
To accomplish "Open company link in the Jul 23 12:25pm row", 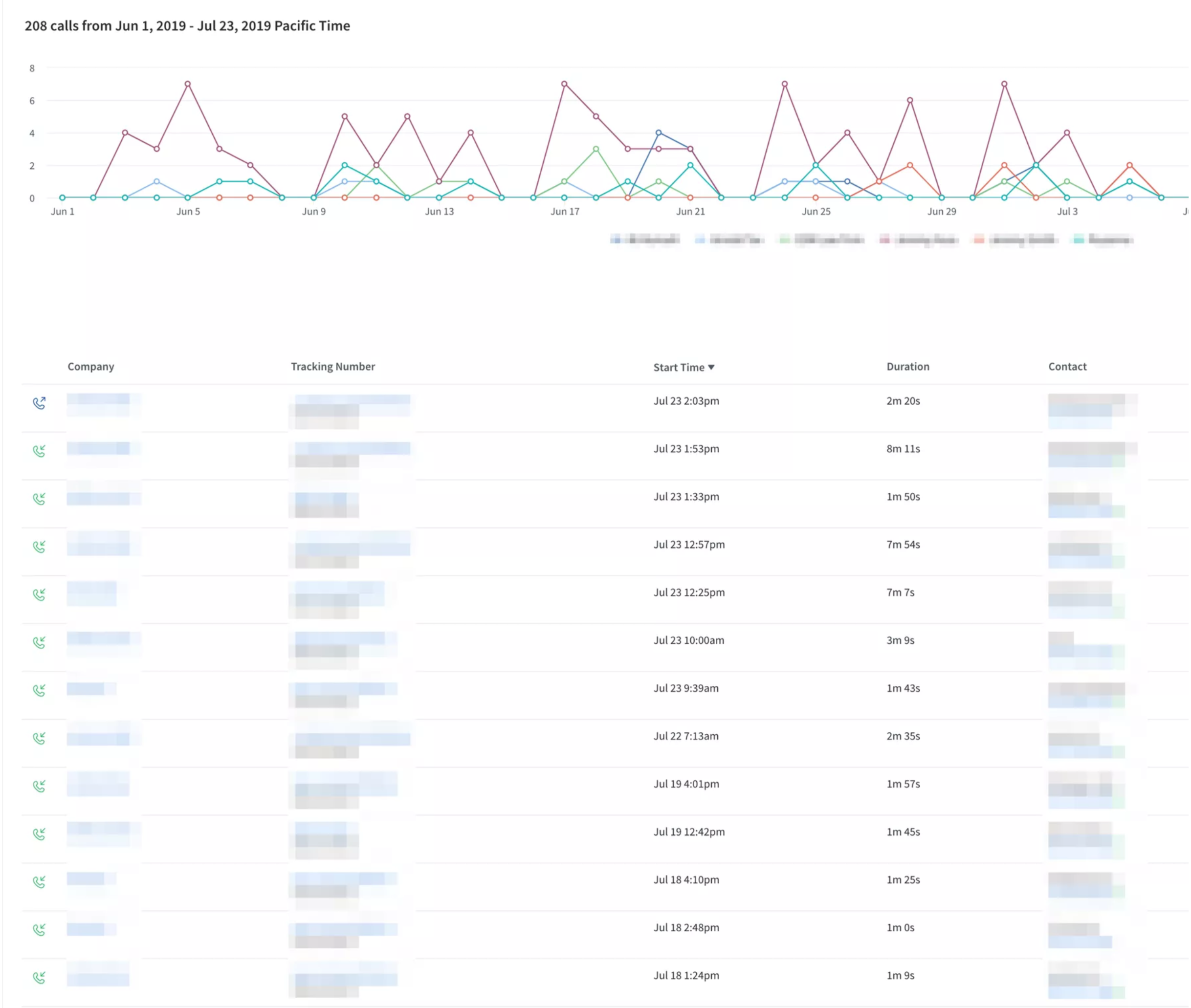I will click(92, 589).
